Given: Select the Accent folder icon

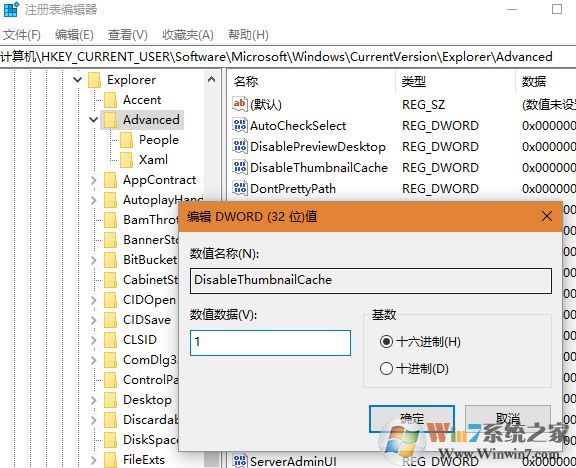Looking at the screenshot, I should (x=110, y=100).
